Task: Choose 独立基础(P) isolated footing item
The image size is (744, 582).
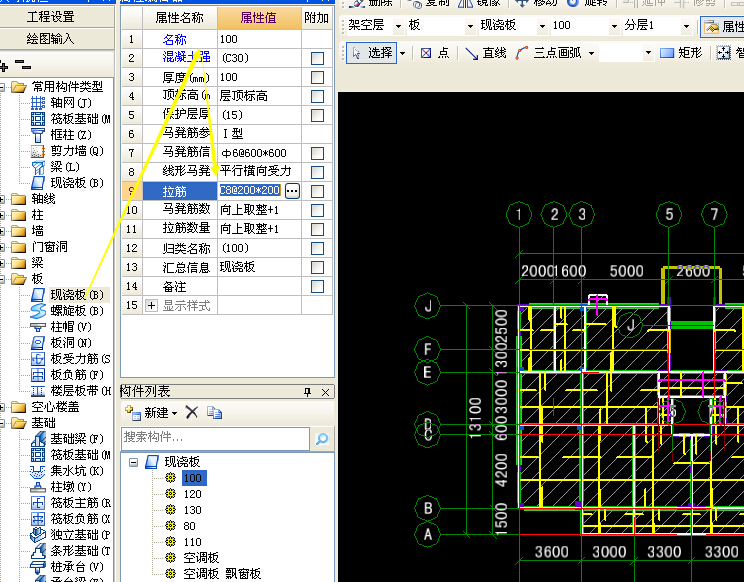Action: [x=71, y=535]
